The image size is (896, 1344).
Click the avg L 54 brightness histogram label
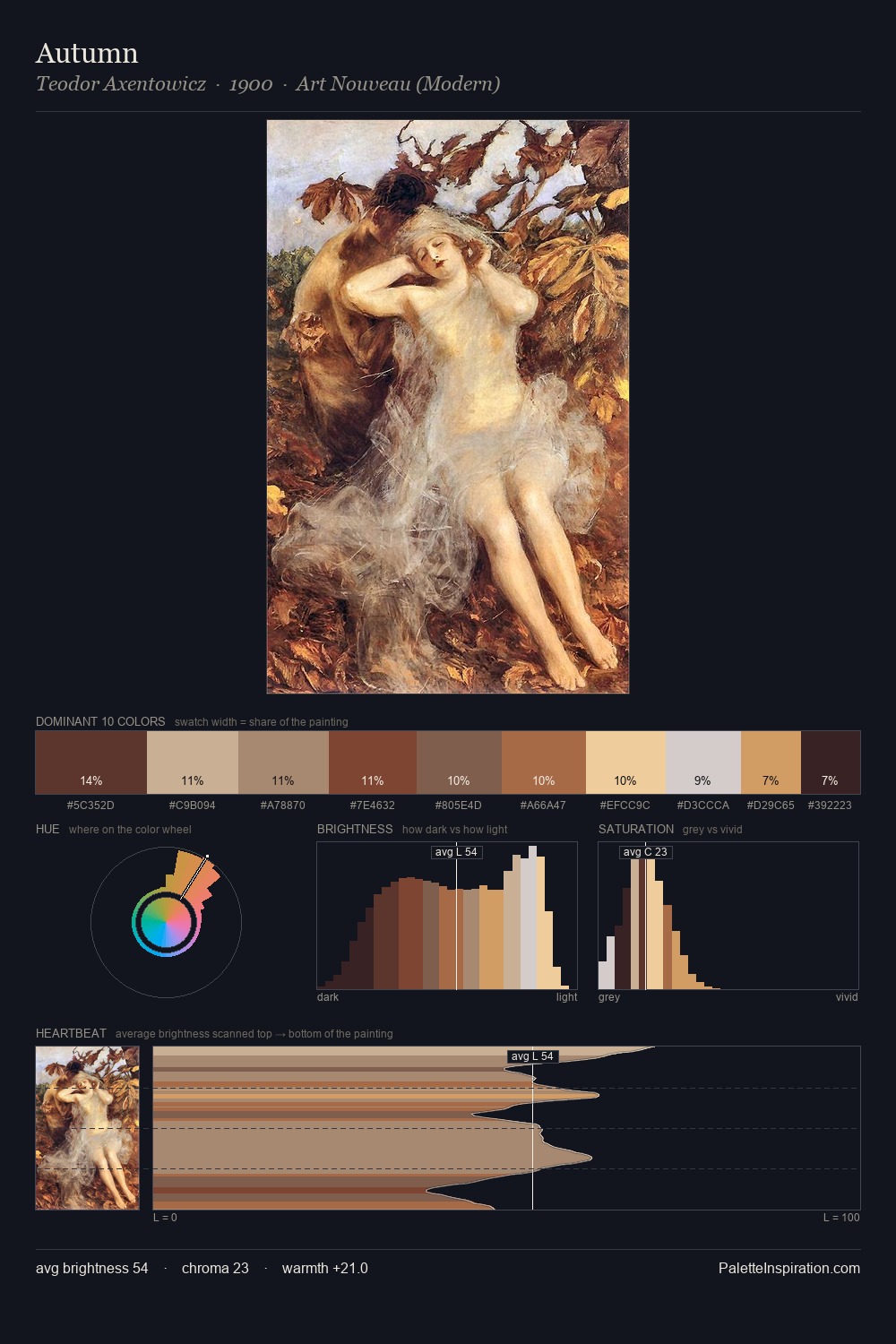tap(456, 852)
